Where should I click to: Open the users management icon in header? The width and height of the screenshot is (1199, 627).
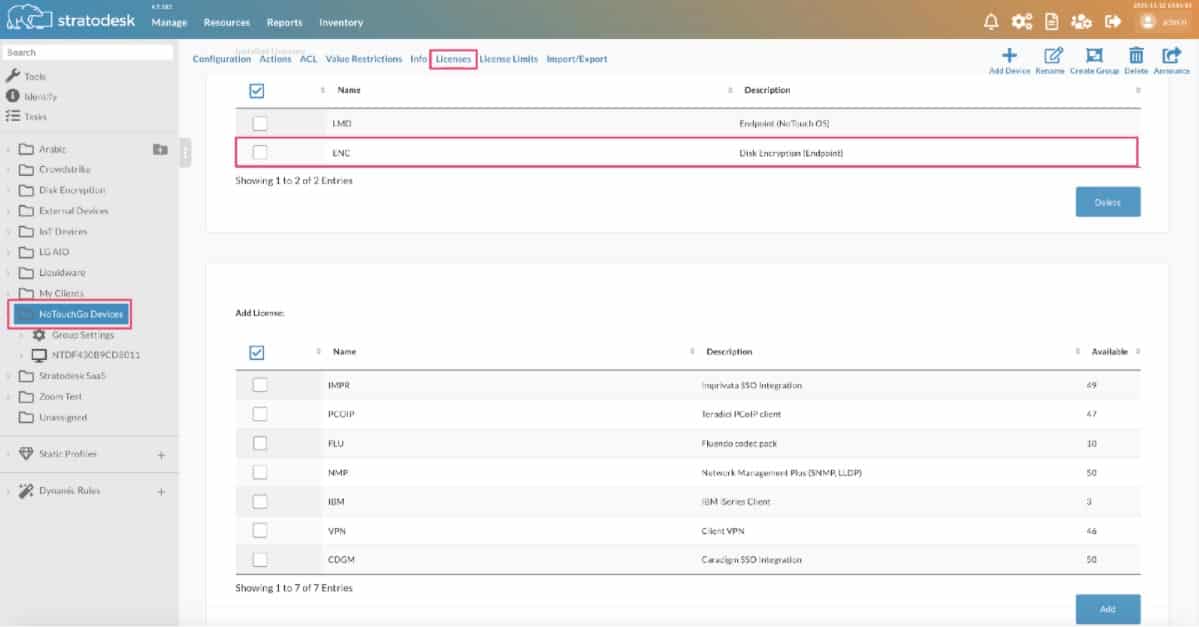click(x=1081, y=21)
